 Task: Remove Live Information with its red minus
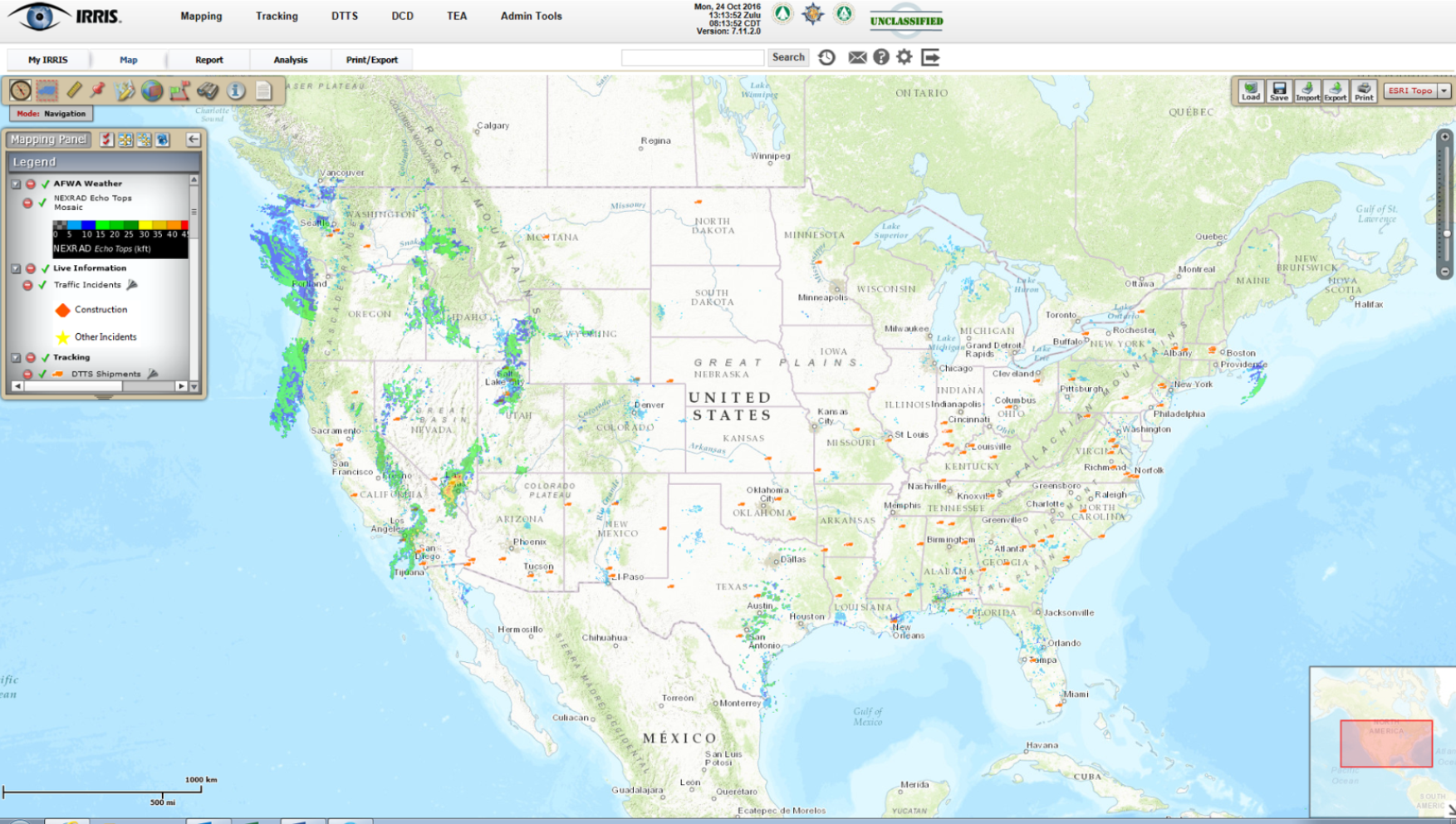point(31,268)
